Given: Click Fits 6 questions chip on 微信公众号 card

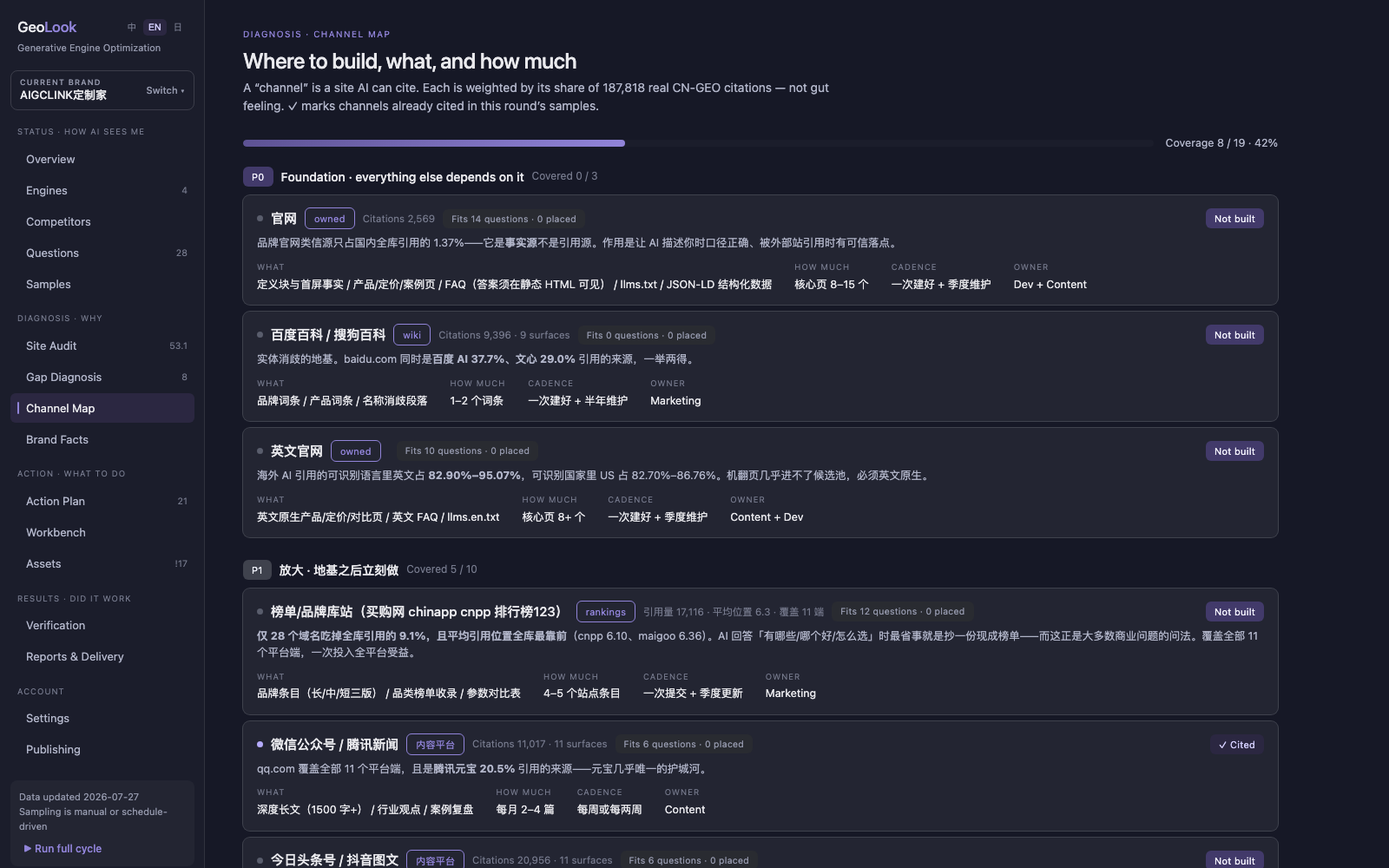Looking at the screenshot, I should [684, 744].
